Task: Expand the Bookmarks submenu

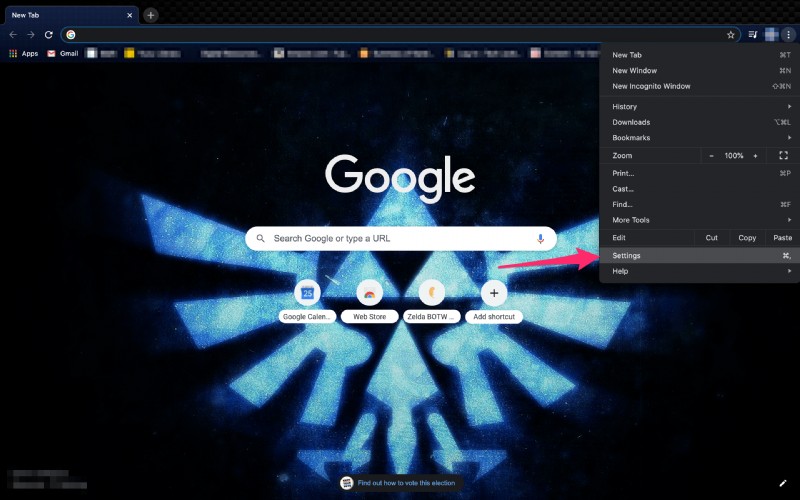Action: (x=699, y=138)
